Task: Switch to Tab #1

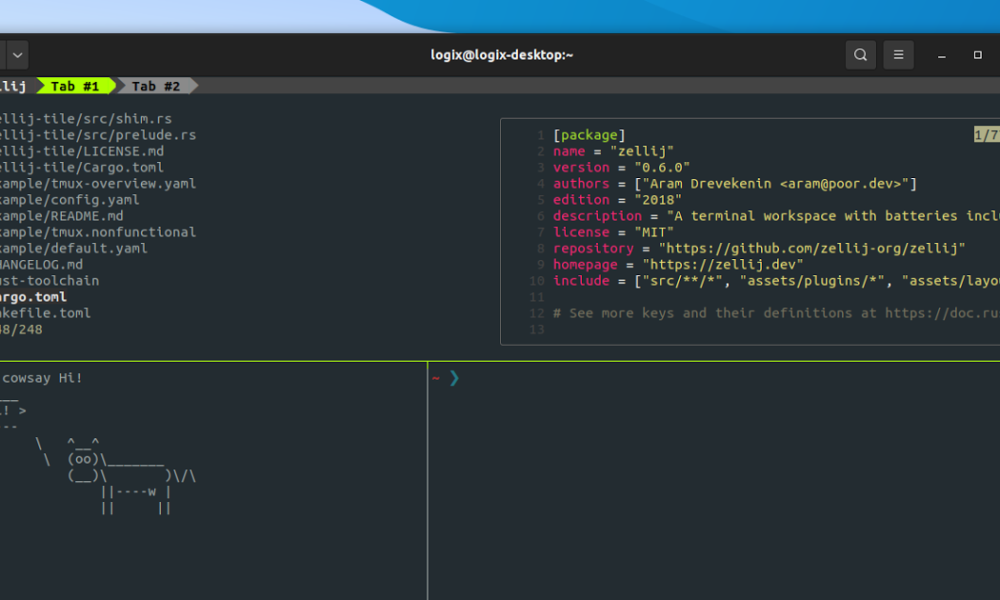Action: 75,86
